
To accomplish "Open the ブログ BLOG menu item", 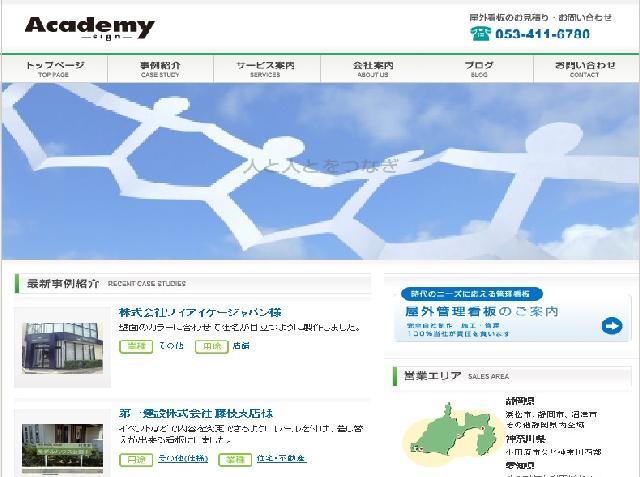I will 480,69.
